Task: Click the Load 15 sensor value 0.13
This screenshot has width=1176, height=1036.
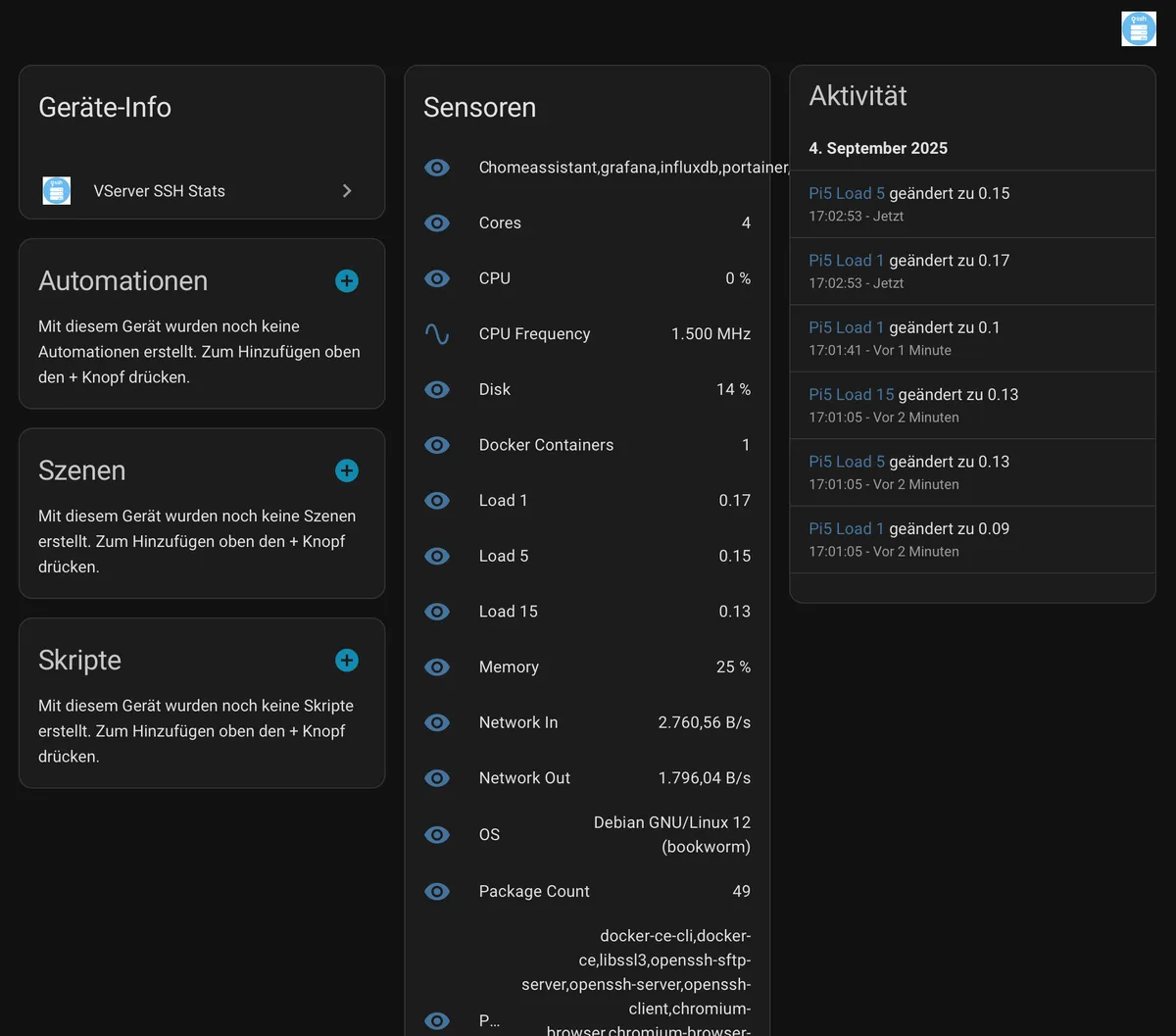Action: (735, 612)
